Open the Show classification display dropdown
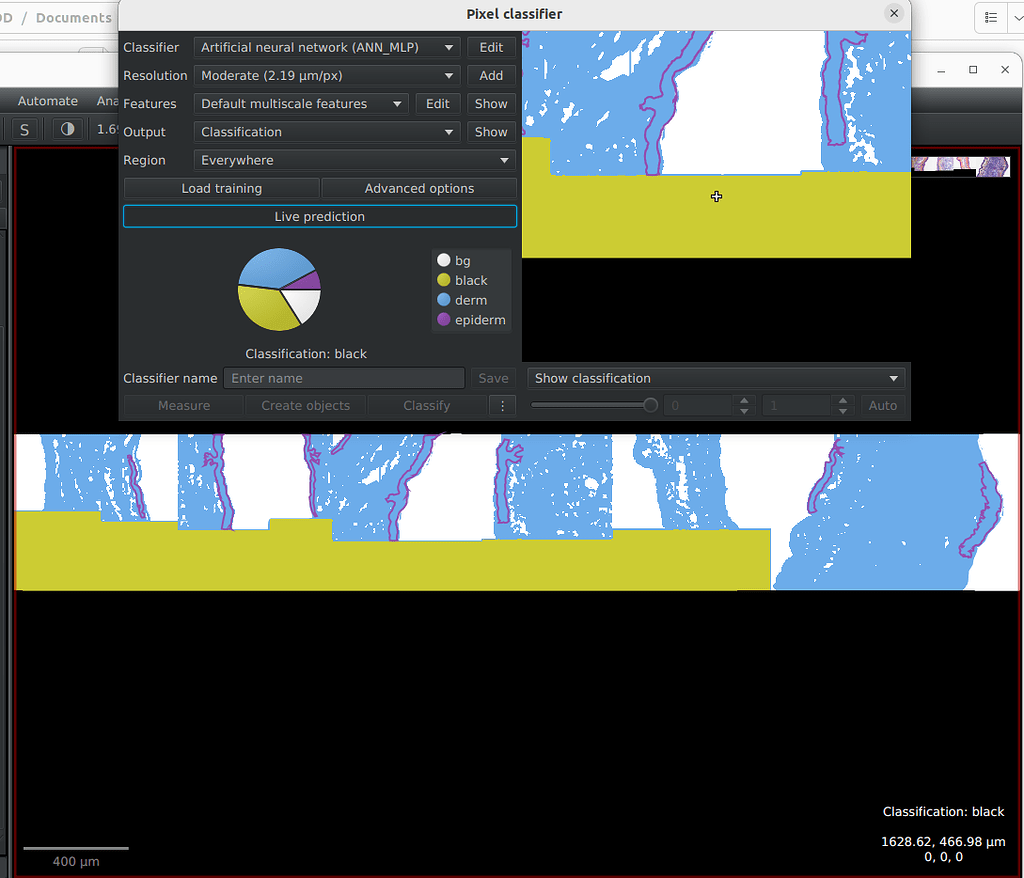The height and width of the screenshot is (878, 1024). click(x=716, y=378)
